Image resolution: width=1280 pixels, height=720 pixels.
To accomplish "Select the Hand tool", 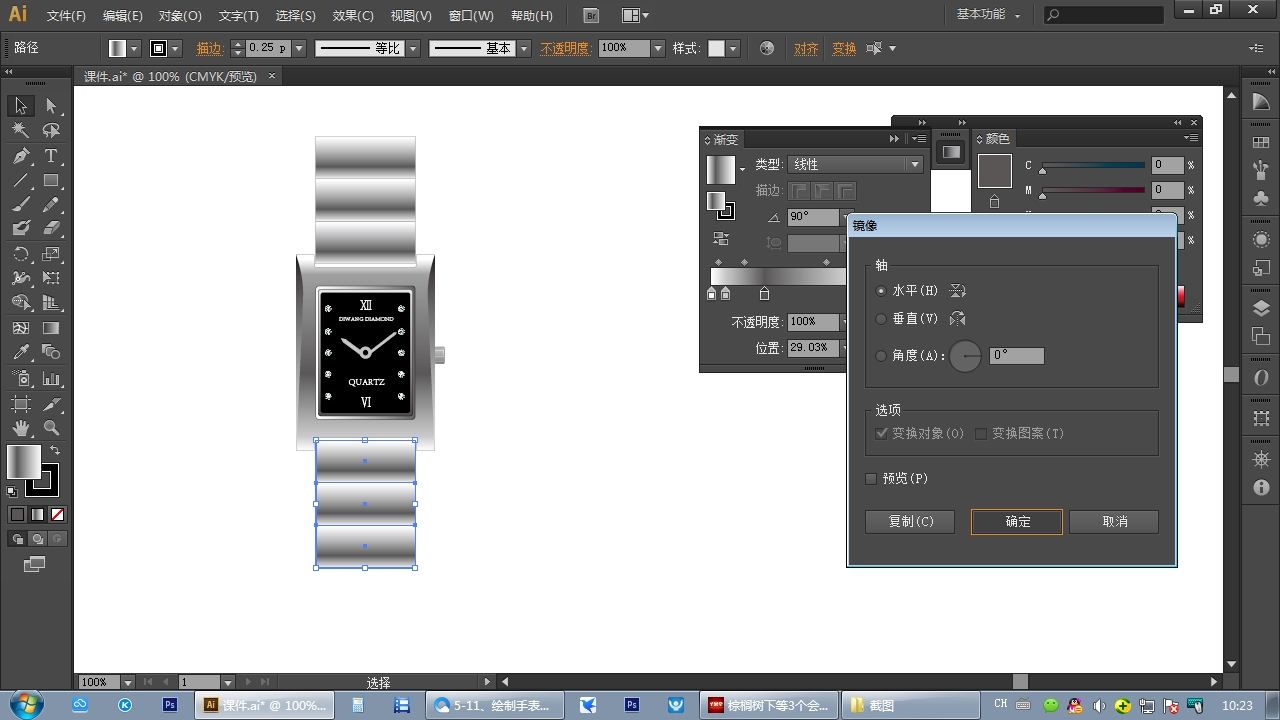I will 21,428.
